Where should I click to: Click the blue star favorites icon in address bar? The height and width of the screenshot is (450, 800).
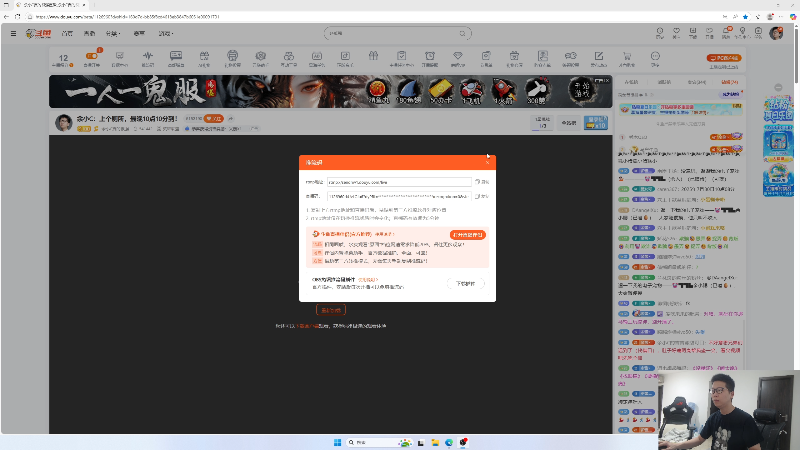[x=745, y=16]
